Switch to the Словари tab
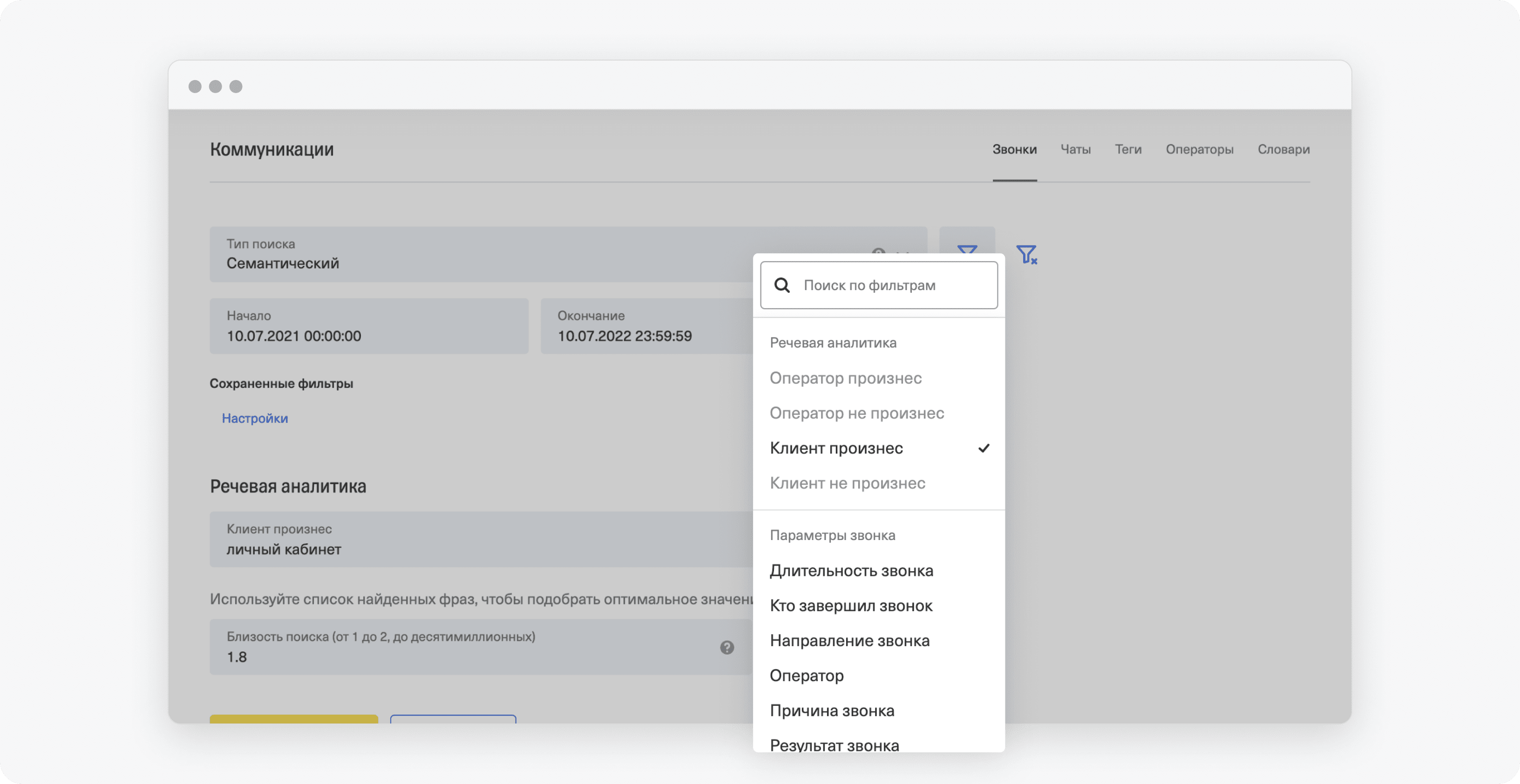 pos(1283,149)
